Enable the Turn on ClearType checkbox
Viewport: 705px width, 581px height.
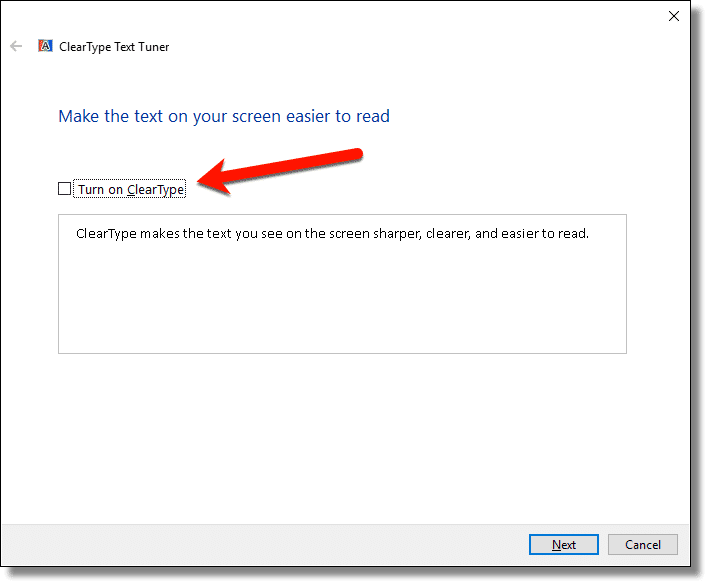click(x=65, y=189)
